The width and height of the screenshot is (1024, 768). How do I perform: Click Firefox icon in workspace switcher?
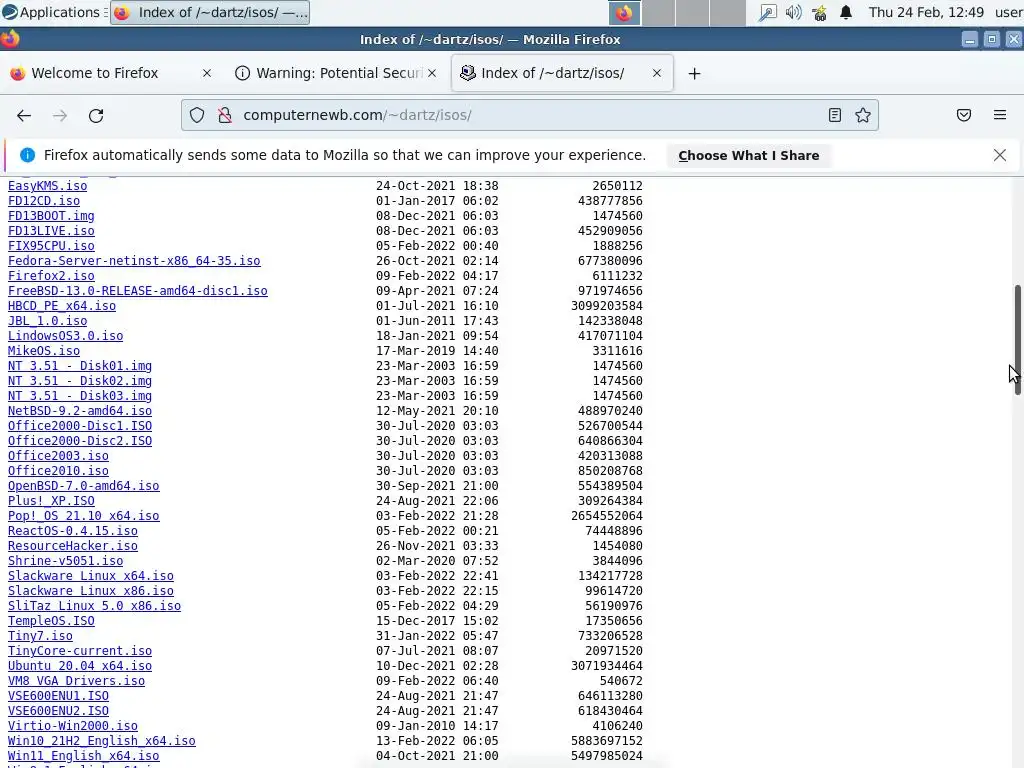pos(624,13)
